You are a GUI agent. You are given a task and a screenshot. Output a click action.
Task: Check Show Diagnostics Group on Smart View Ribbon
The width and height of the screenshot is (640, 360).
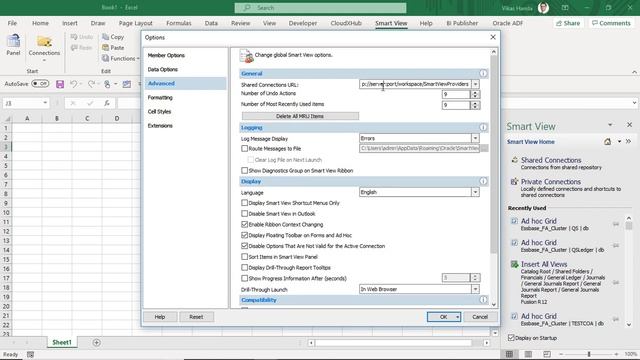[244, 171]
